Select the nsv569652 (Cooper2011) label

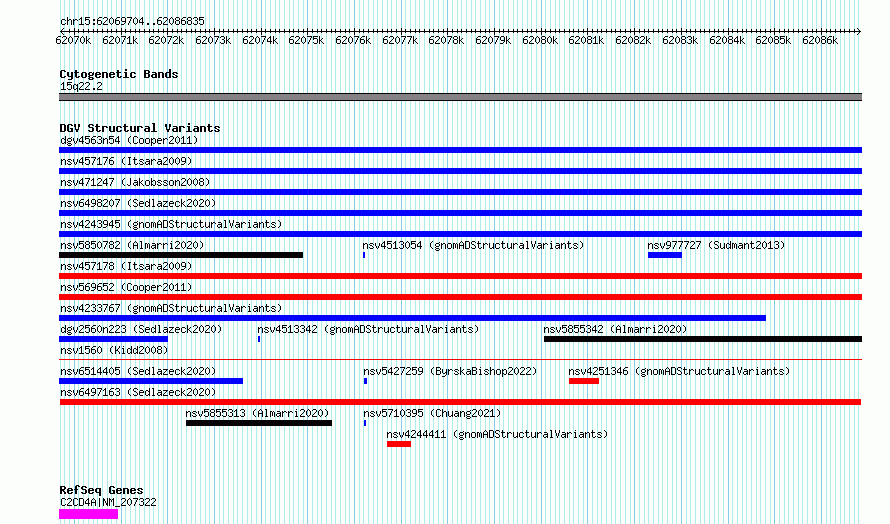coord(126,287)
